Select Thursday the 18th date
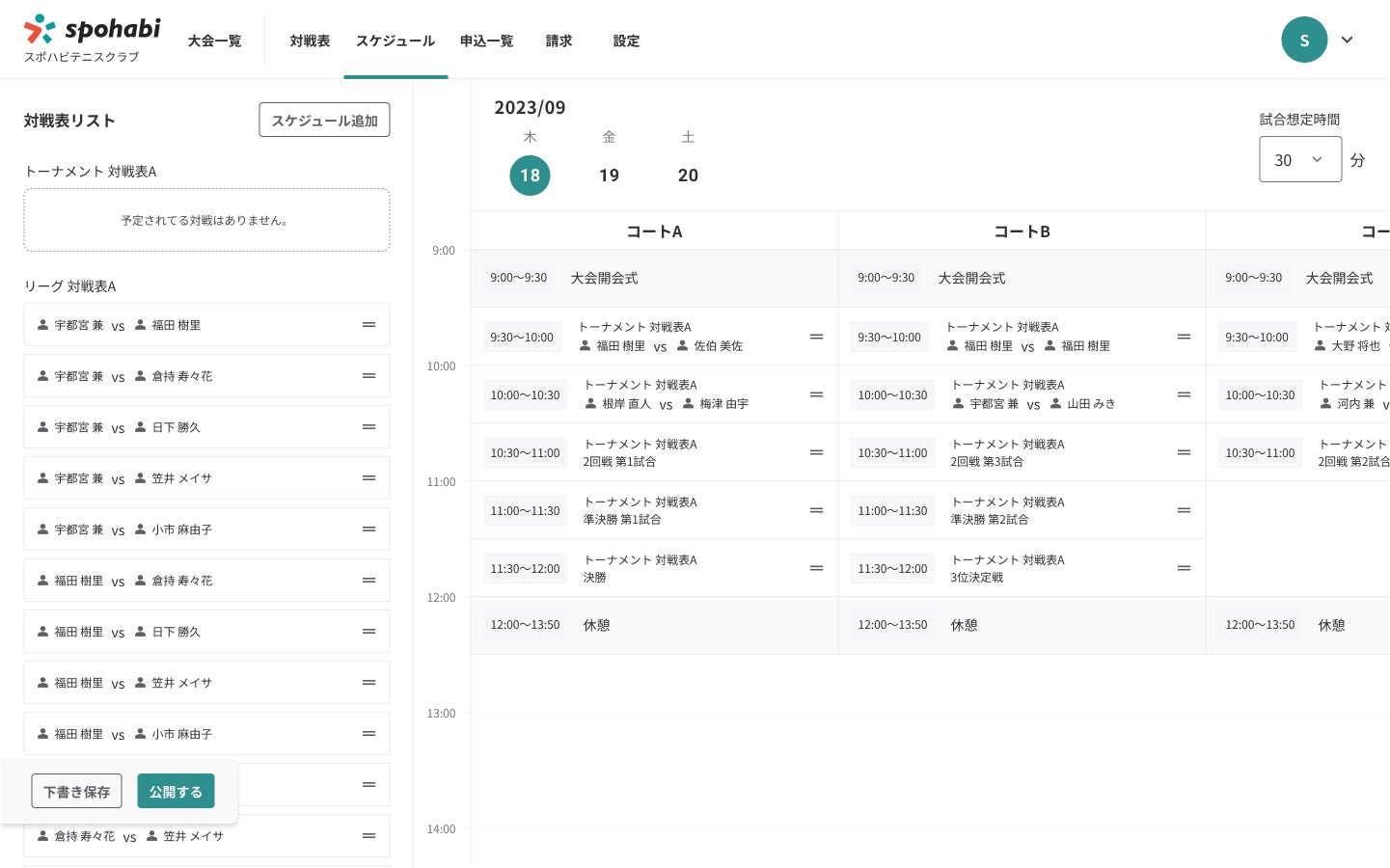Image resolution: width=1390 pixels, height=868 pixels. click(x=530, y=176)
